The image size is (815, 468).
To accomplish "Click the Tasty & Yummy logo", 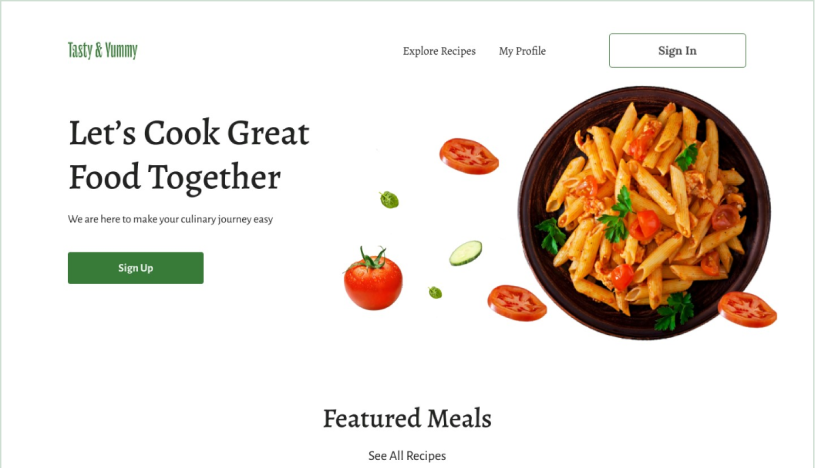I will pyautogui.click(x=102, y=50).
